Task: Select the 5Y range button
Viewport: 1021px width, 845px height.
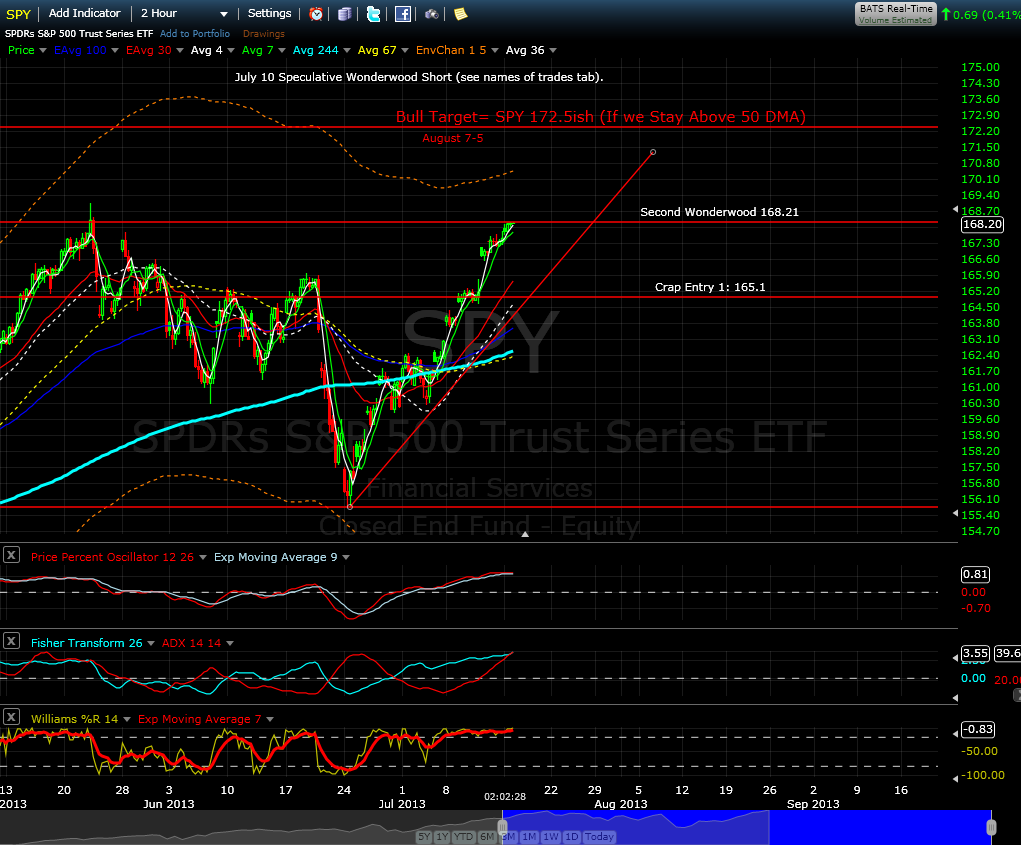Action: pos(425,837)
